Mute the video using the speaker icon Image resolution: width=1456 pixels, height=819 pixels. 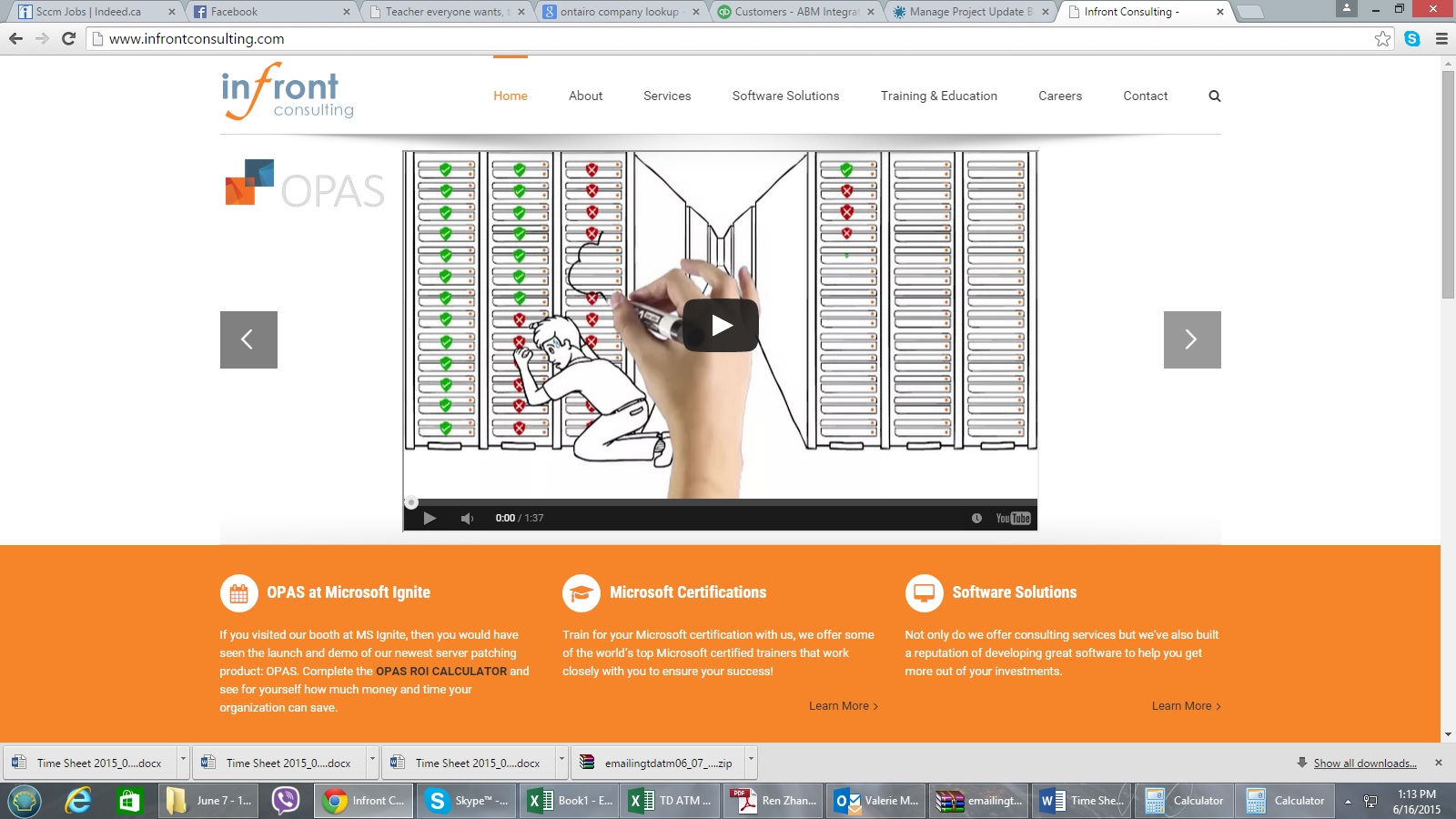(467, 518)
